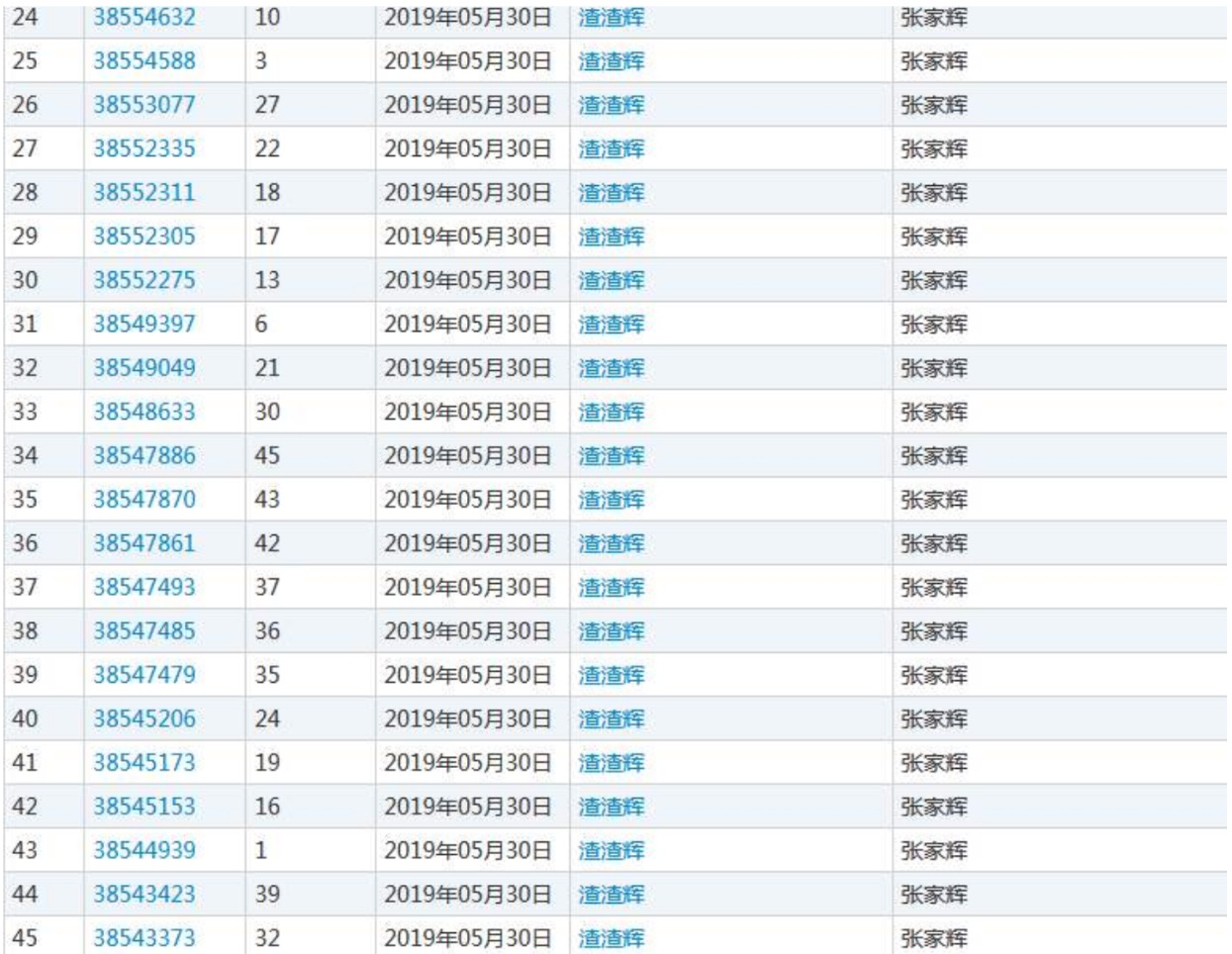1232x954 pixels.
Task: Click the 渣渣辉 link in row 26
Action: click(611, 105)
